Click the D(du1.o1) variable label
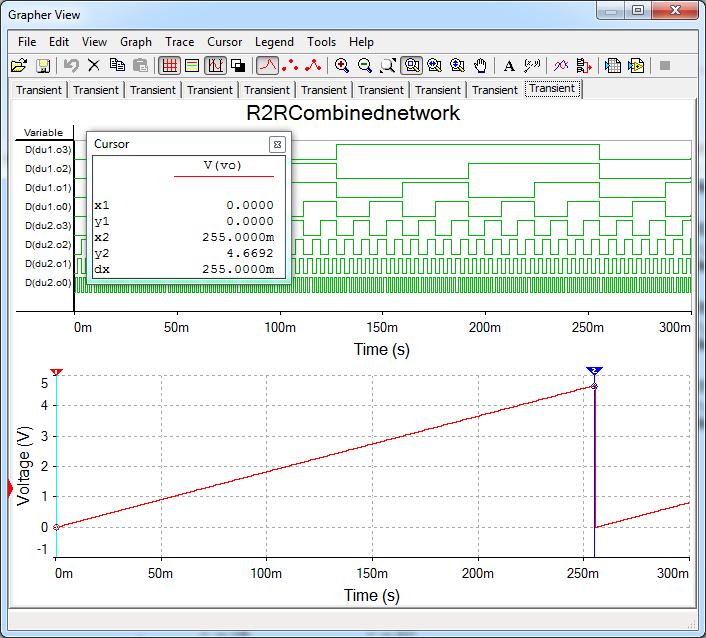 click(48, 187)
